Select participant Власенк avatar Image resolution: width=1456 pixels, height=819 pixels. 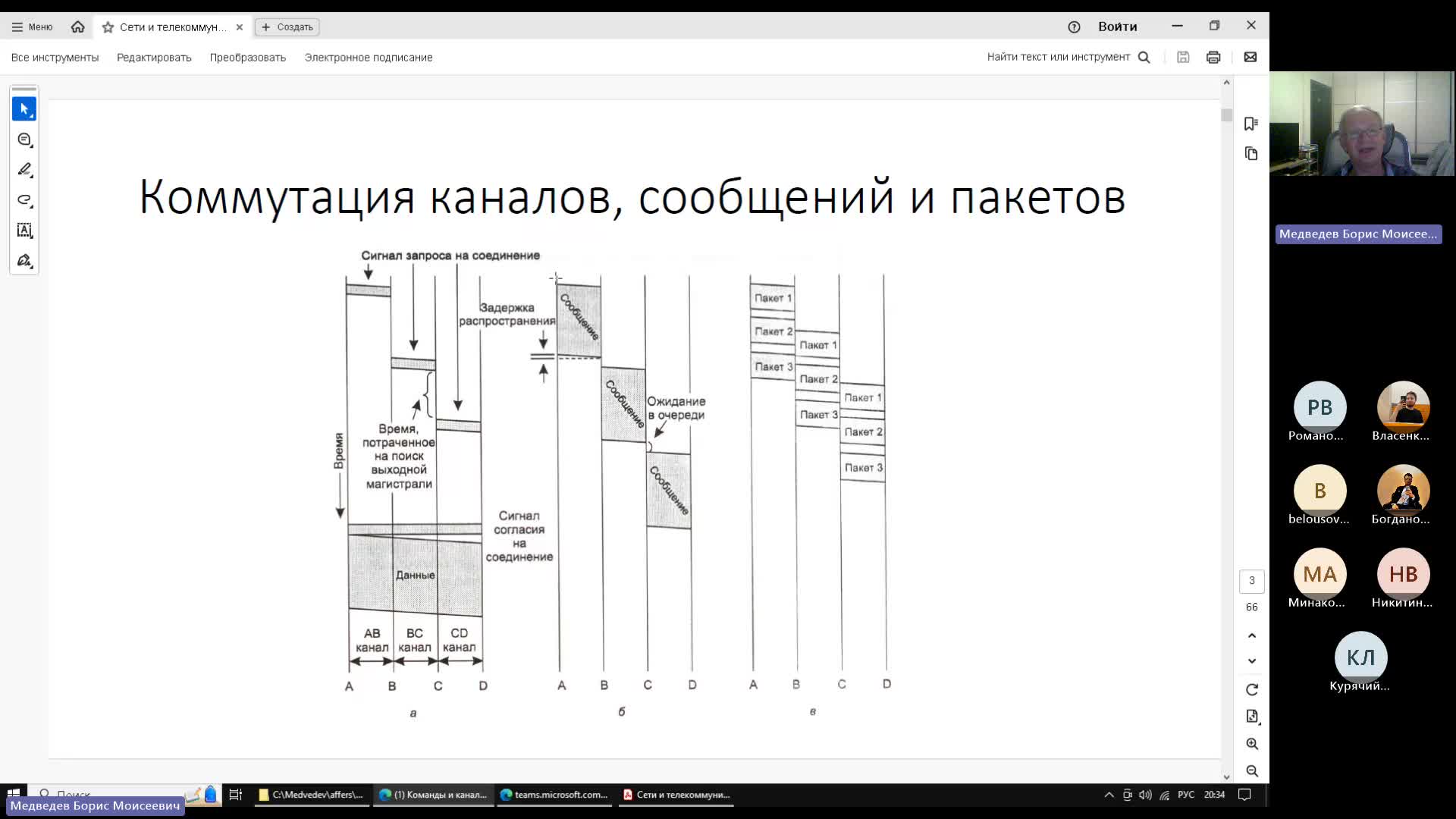pos(1403,407)
